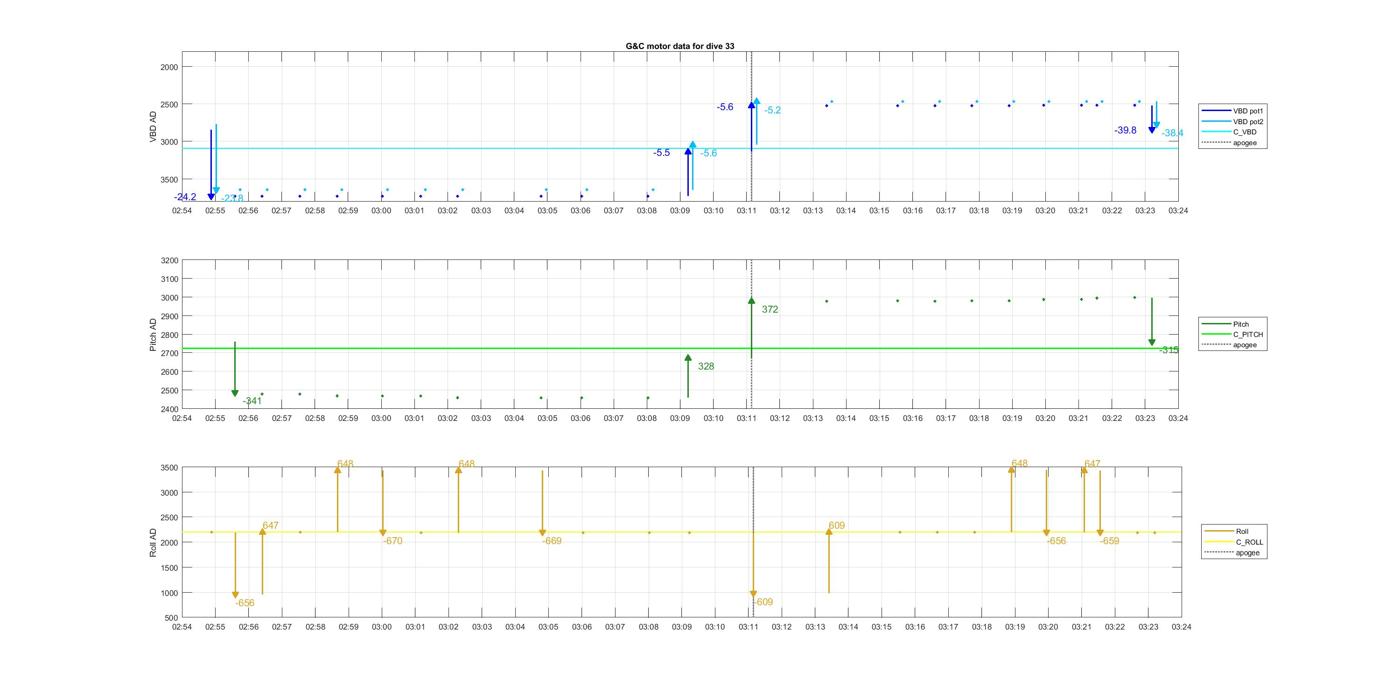The image size is (1400, 693).
Task: Click the "02:54" time tick under the VBD plot
Action: [182, 211]
